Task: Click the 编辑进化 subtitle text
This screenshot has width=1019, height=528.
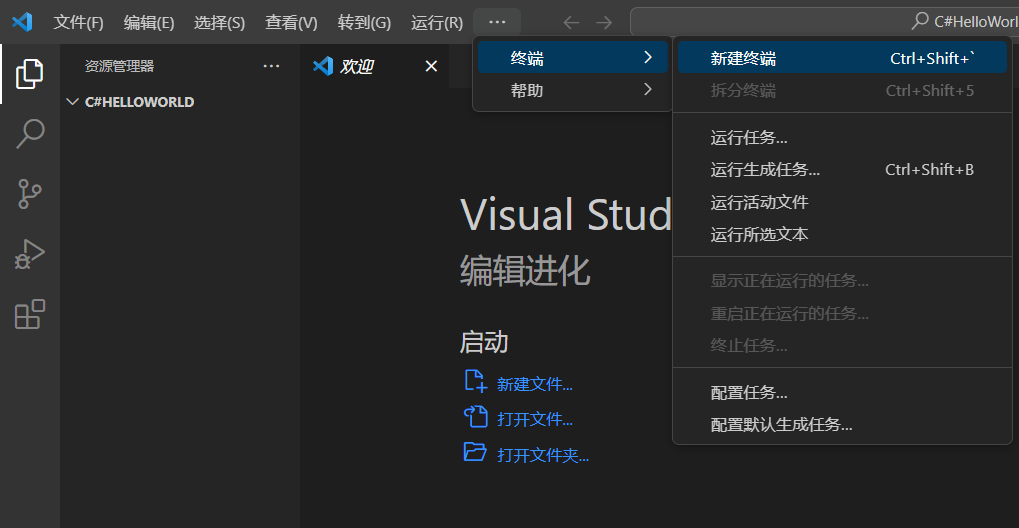Action: pyautogui.click(x=525, y=270)
